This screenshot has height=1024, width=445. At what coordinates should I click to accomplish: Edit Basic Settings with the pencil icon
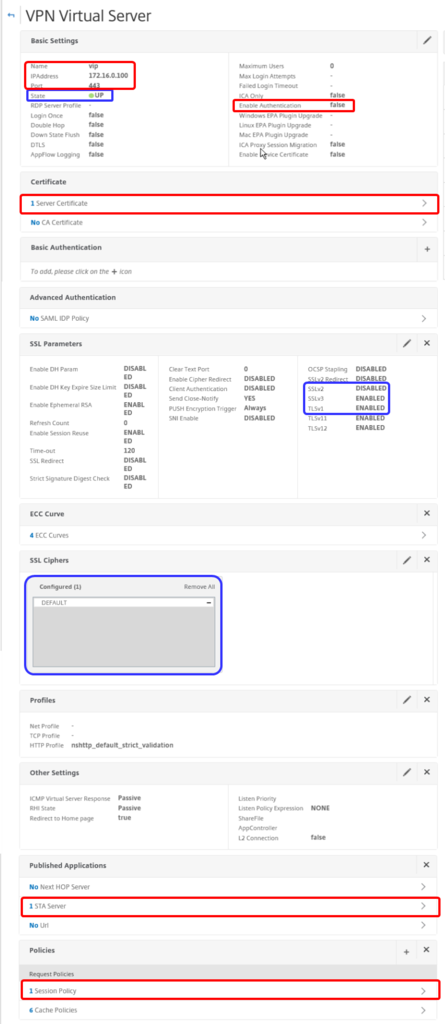tap(427, 40)
